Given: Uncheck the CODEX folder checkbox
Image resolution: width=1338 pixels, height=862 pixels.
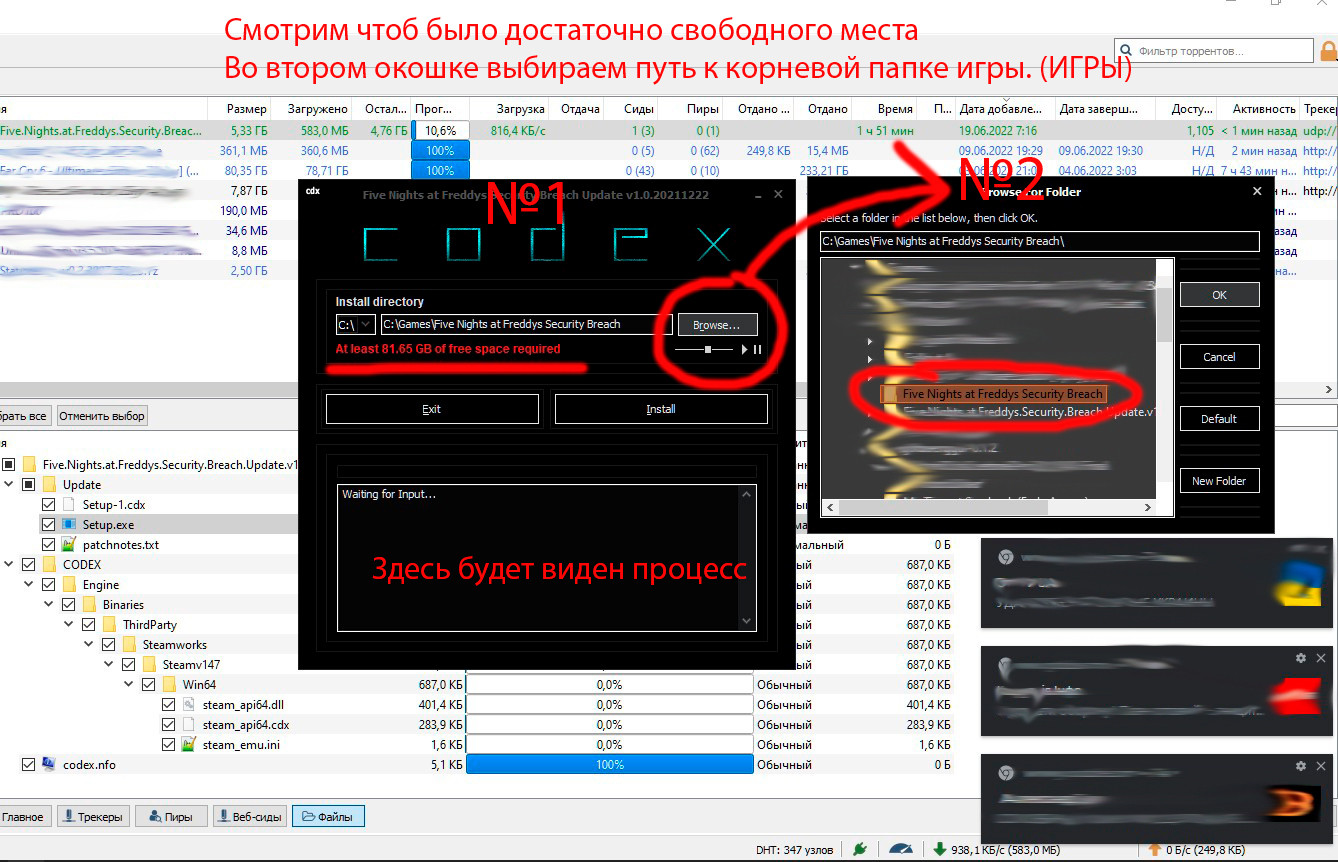Looking at the screenshot, I should point(29,565).
